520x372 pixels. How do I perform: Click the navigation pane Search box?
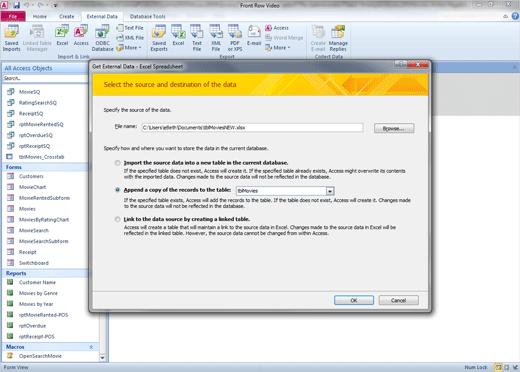(45, 78)
